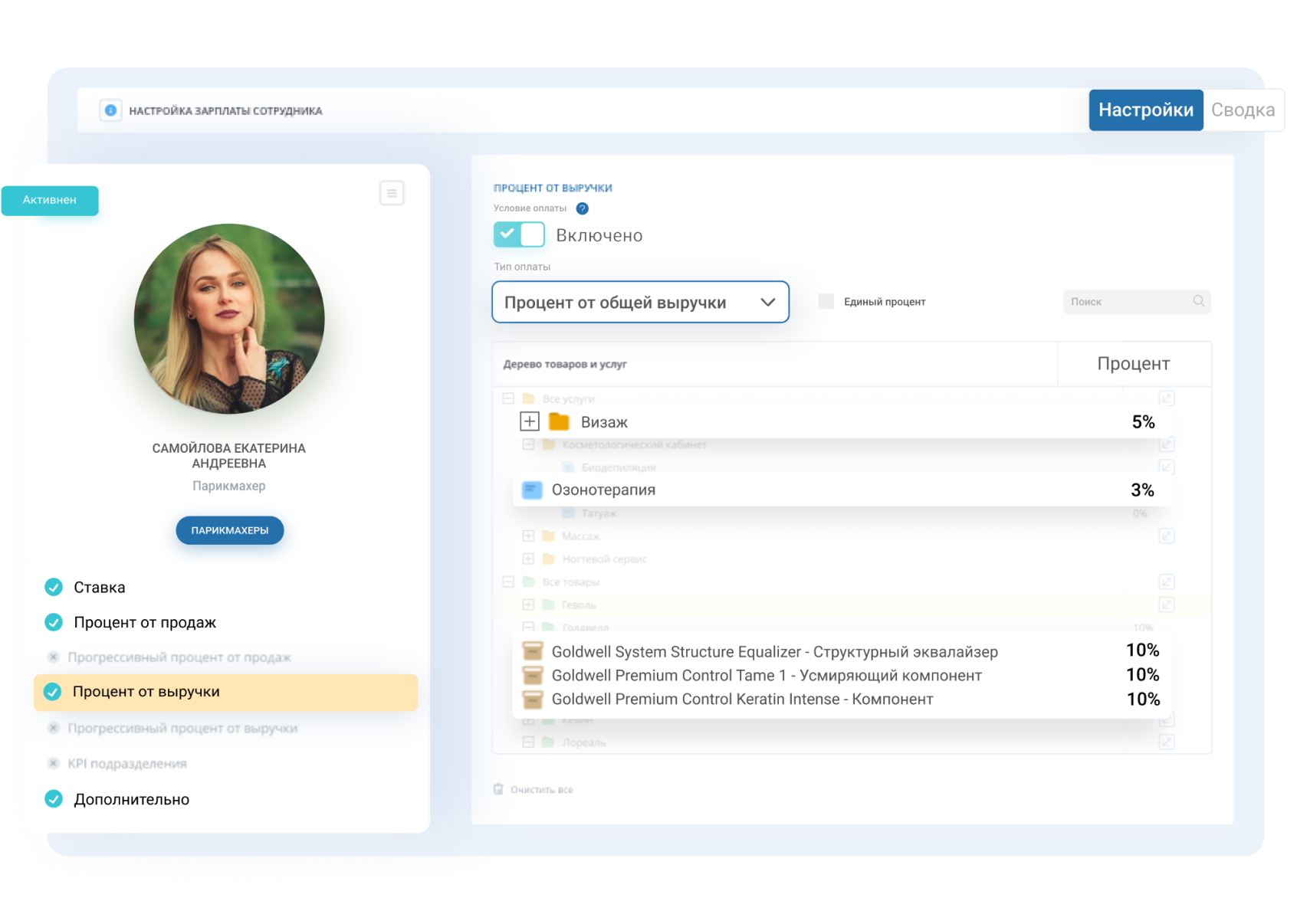Screen dimensions: 1297x924
Task: Expand the Визаж folder with the plus box
Action: [x=530, y=421]
